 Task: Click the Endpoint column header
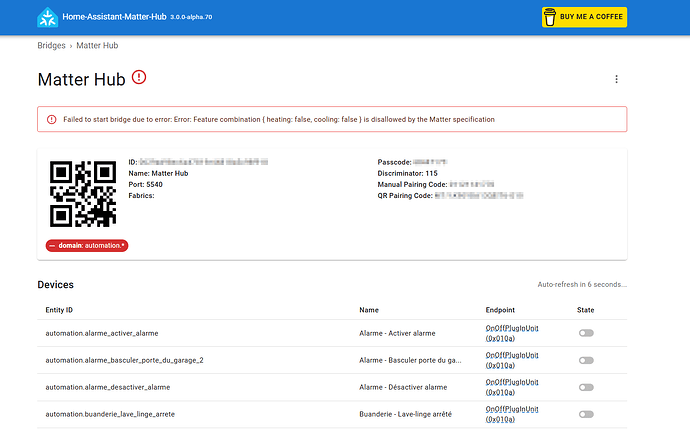click(x=500, y=310)
